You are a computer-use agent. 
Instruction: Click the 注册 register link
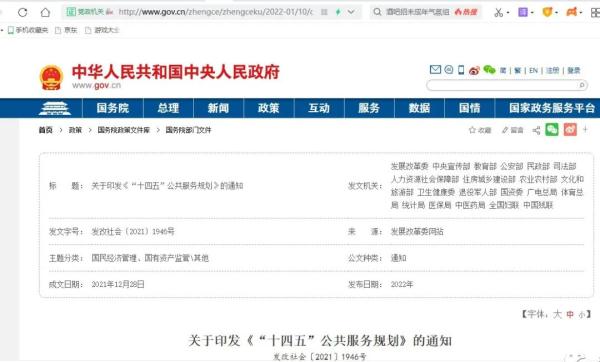point(552,70)
